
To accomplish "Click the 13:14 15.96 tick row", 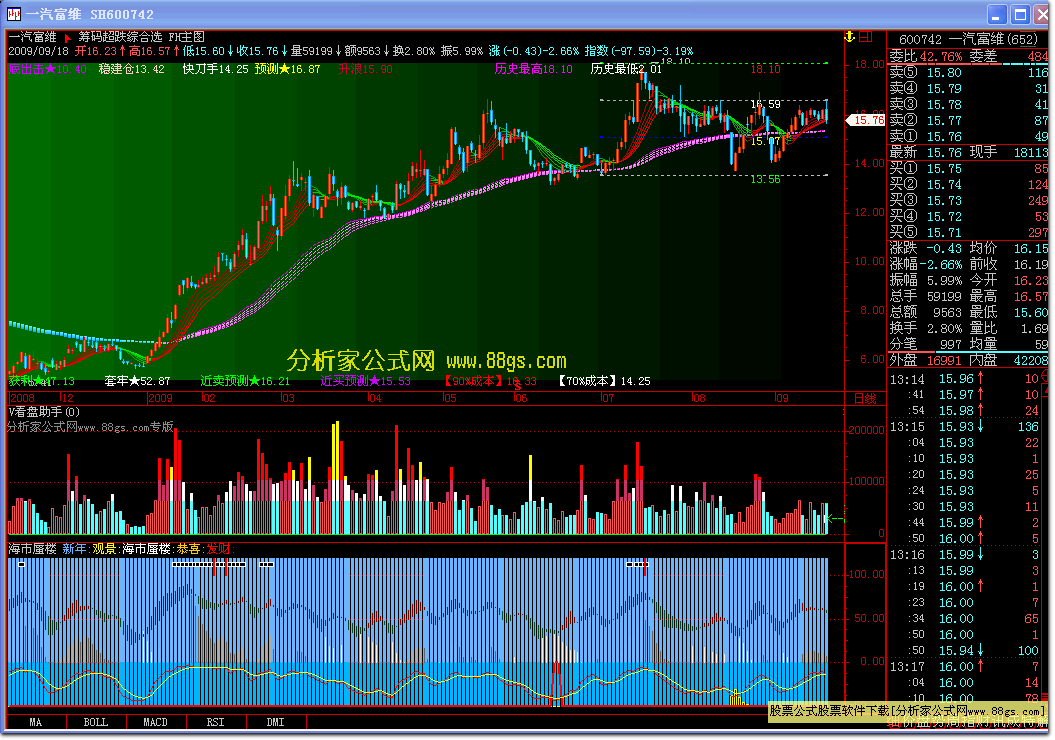I will point(965,379).
